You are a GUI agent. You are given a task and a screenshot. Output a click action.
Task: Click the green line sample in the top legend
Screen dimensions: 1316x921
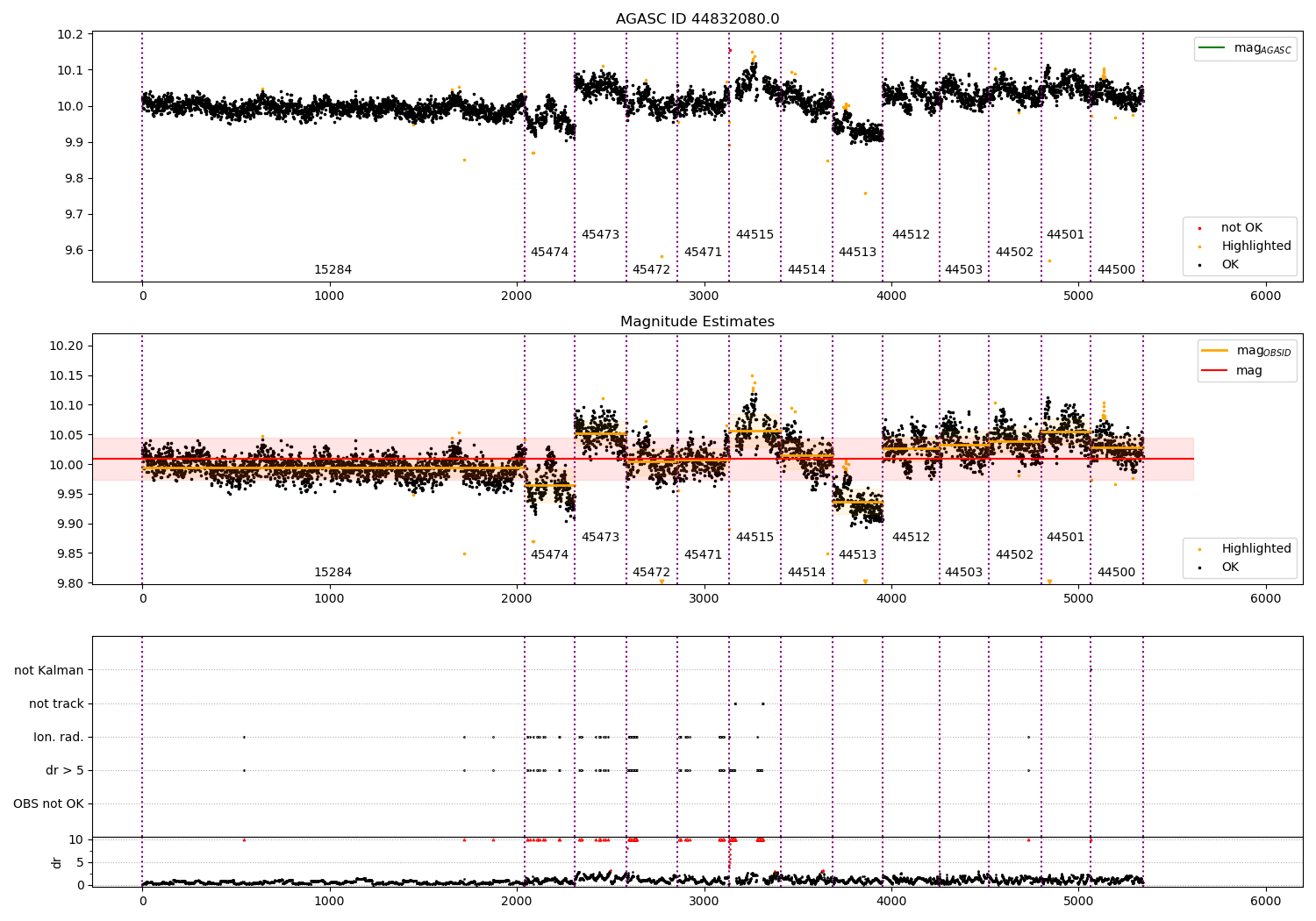[x=1212, y=48]
